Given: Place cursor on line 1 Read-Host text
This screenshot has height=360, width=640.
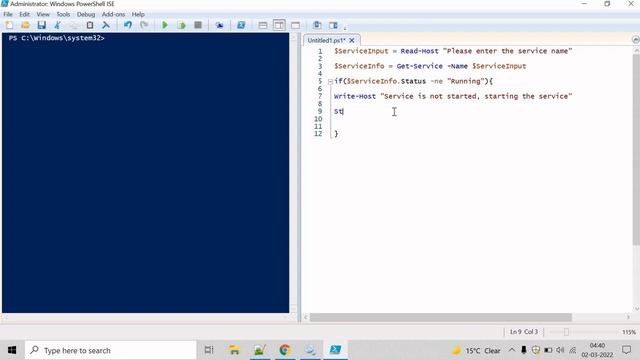Looking at the screenshot, I should click(419, 51).
